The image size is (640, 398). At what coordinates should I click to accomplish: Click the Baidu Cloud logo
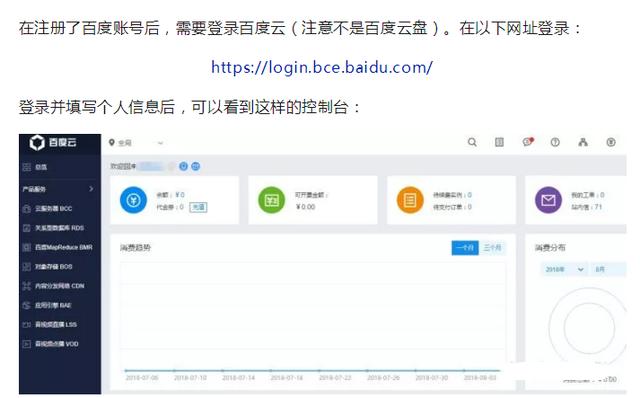pyautogui.click(x=53, y=142)
